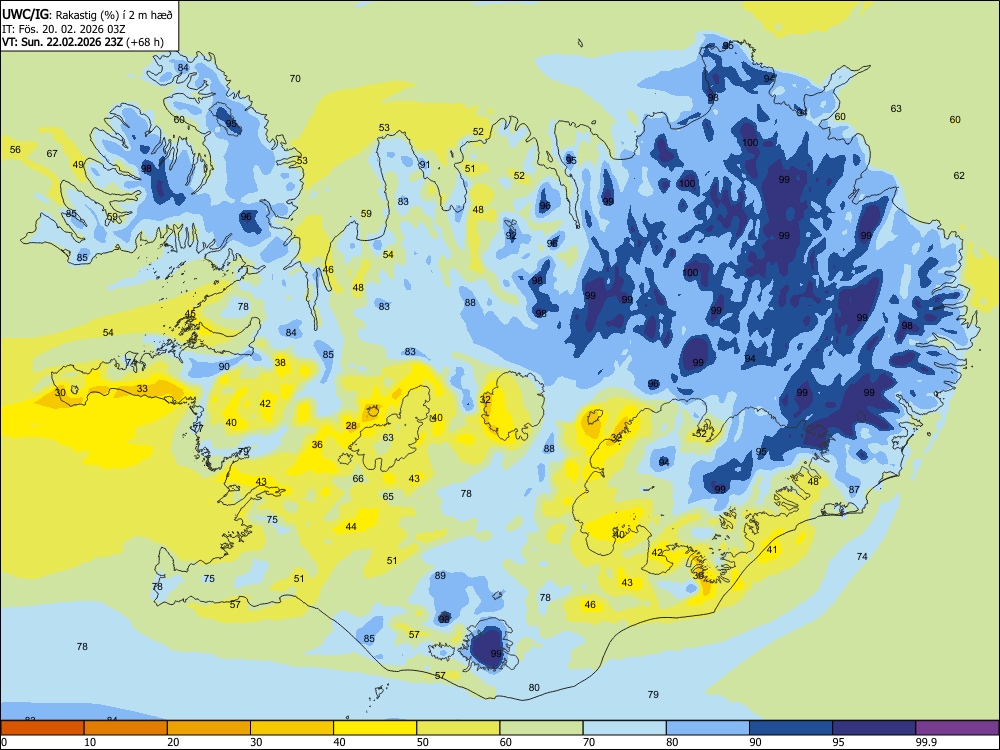Click the dark orange 0–10 legend swatch

(x=42, y=728)
